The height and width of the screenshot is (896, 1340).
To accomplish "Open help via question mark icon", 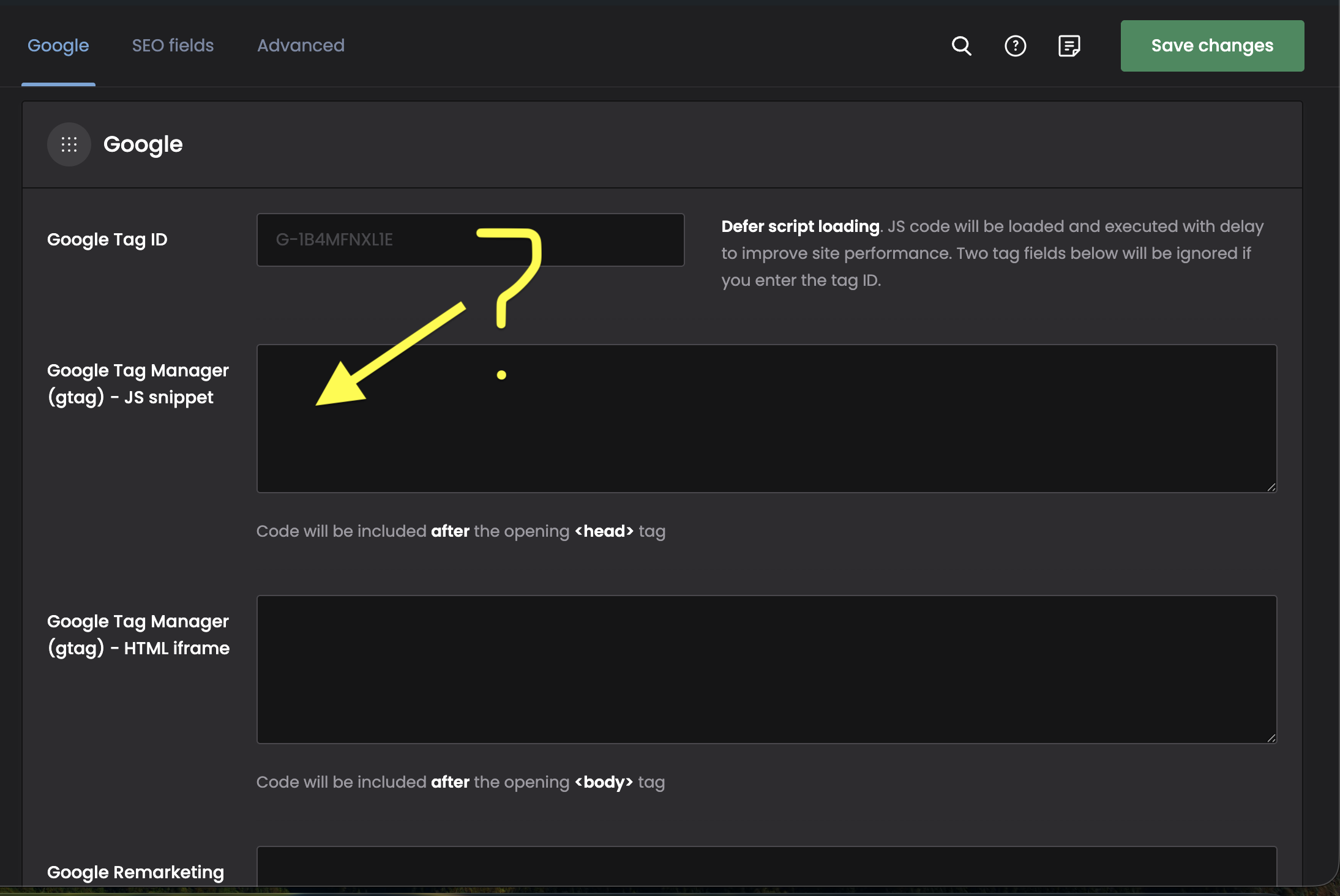I will 1015,46.
